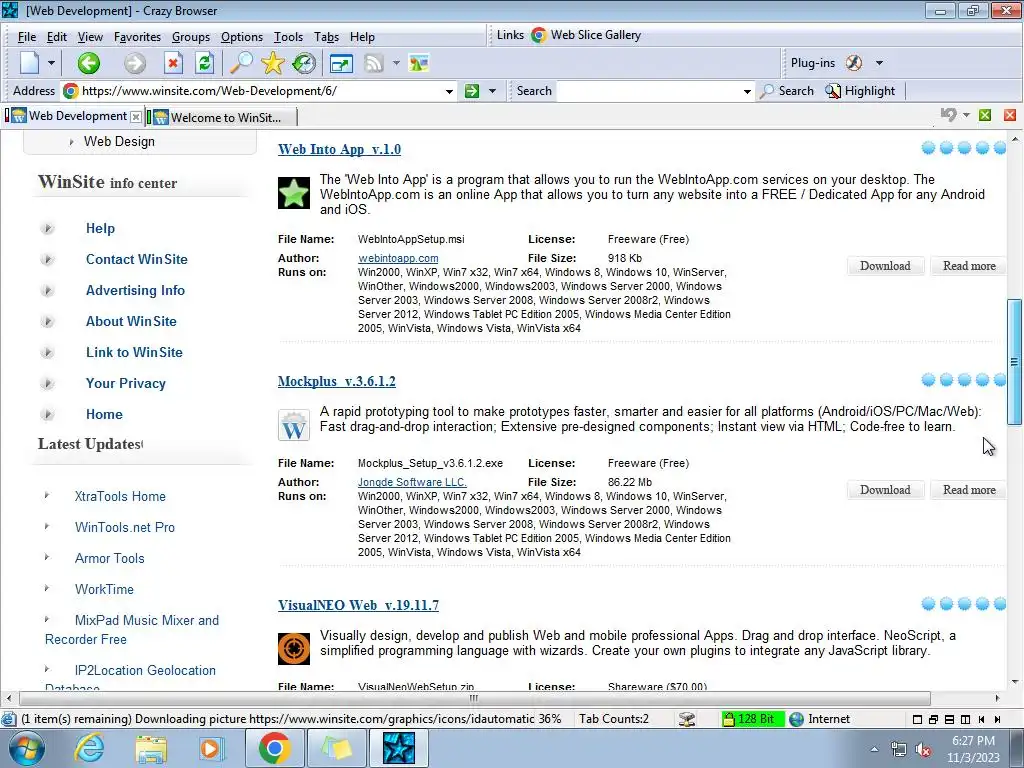Viewport: 1024px width, 768px height.
Task: Open the webintoapp.com author link
Action: click(x=398, y=258)
